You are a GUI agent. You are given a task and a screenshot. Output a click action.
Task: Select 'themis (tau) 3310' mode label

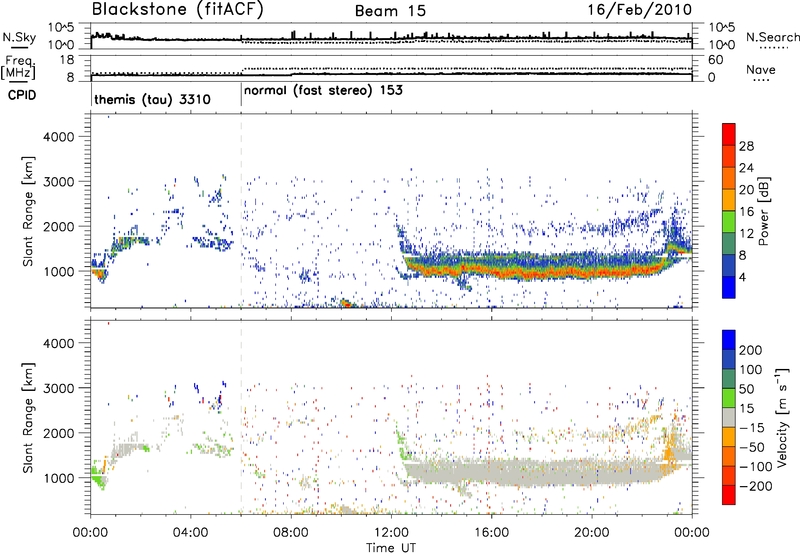153,99
